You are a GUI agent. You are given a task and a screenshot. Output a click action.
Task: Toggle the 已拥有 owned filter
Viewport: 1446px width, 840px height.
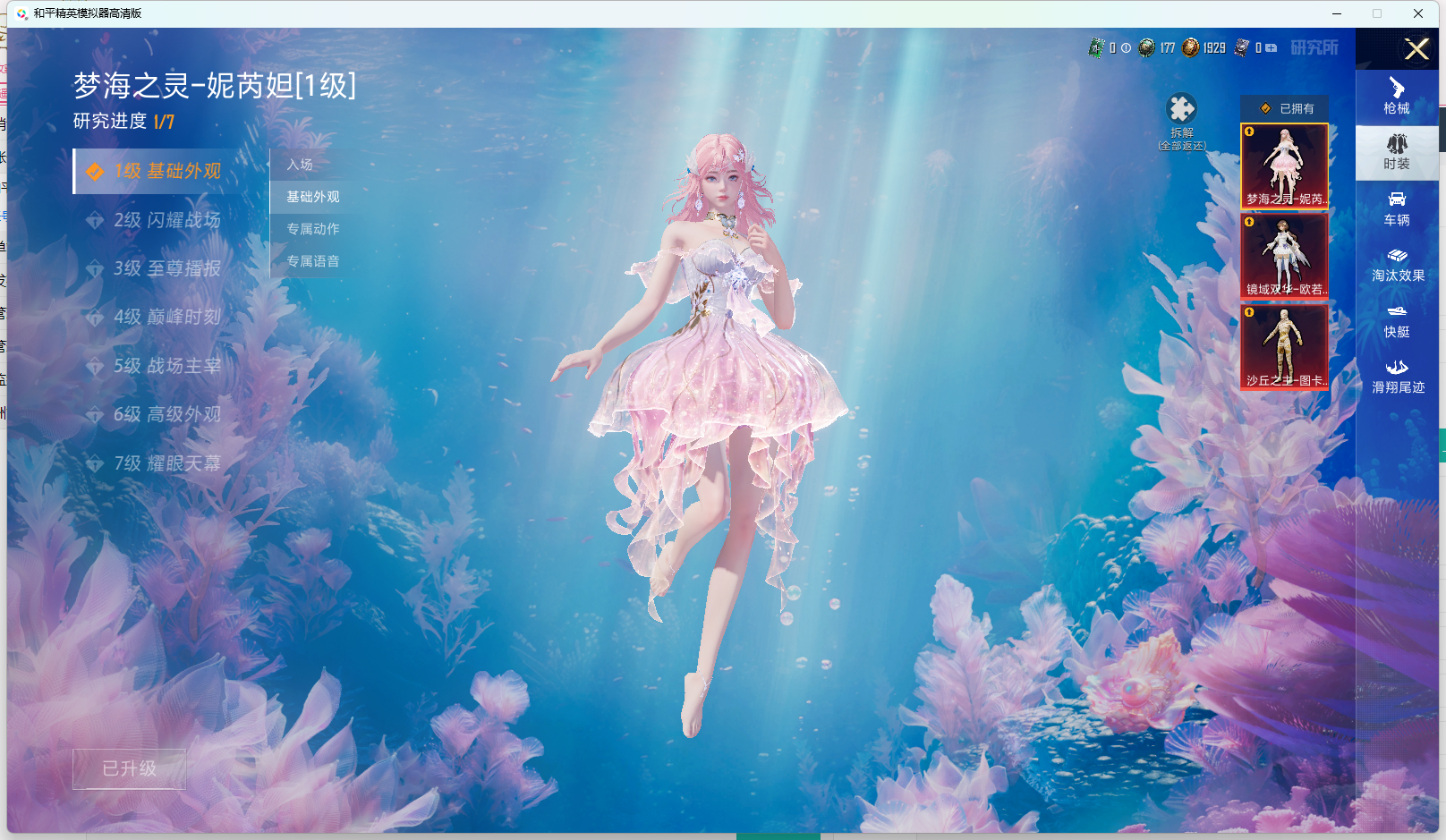[x=1286, y=108]
